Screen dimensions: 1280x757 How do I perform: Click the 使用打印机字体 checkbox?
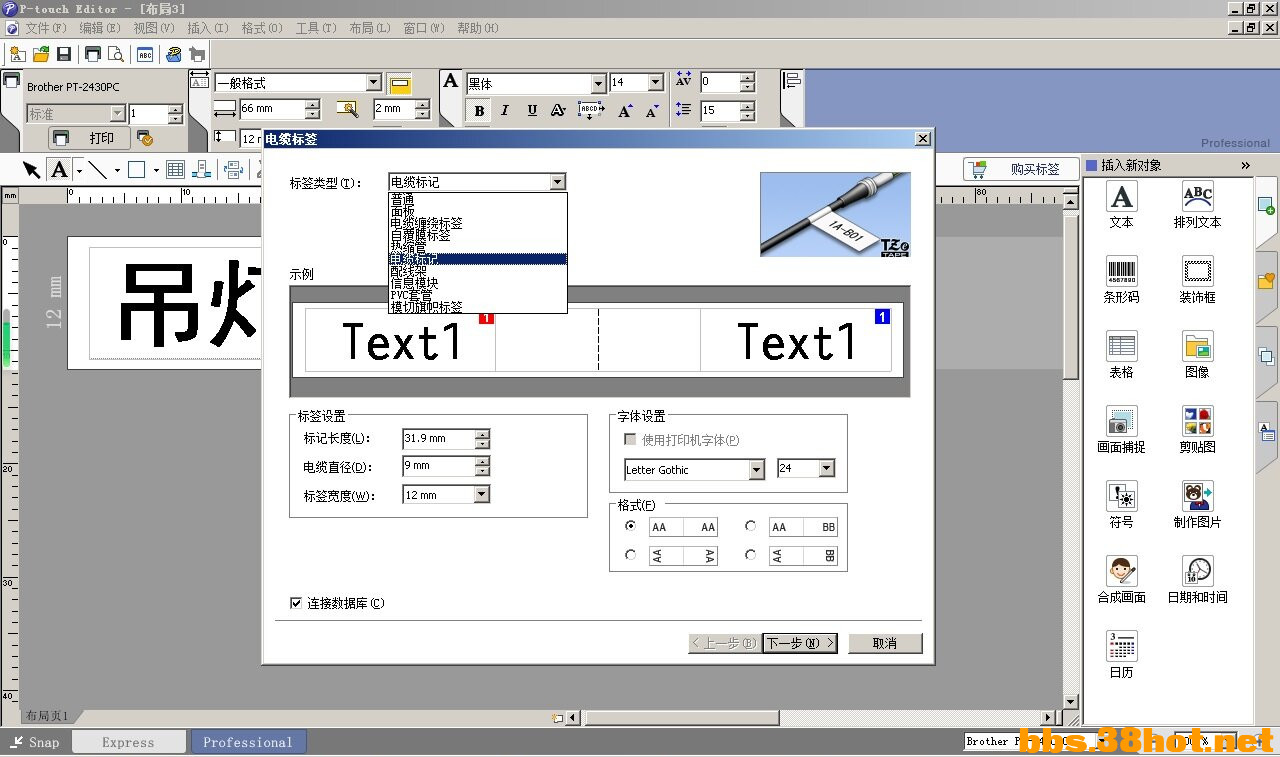tap(630, 439)
